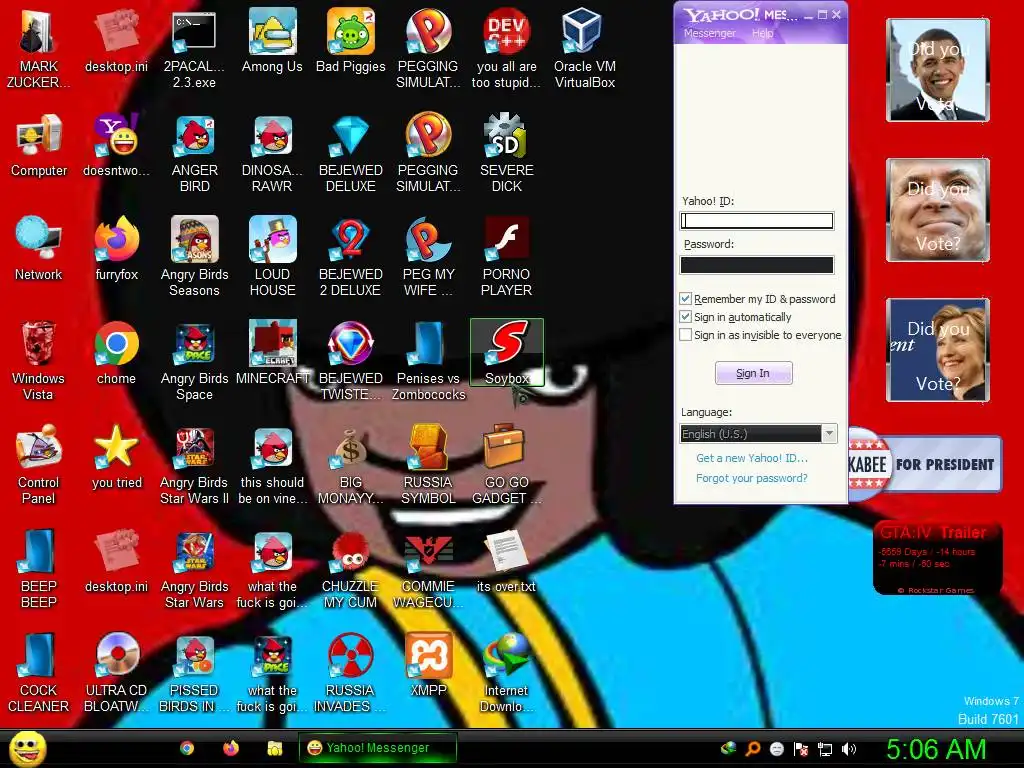Image resolution: width=1024 pixels, height=768 pixels.
Task: Open the you tried star icon
Action: click(x=117, y=457)
